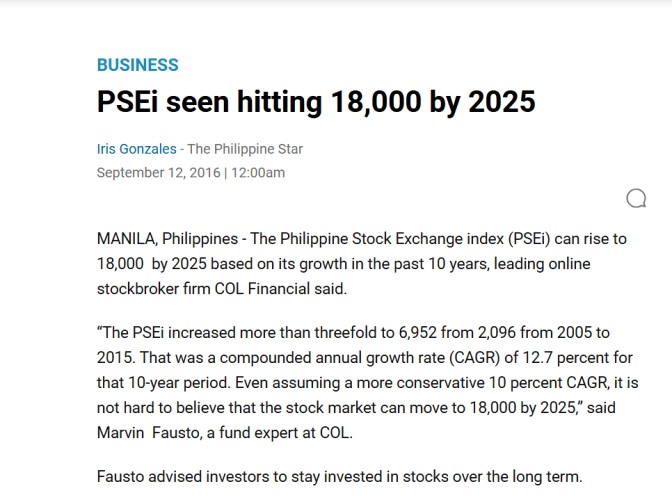672x500 pixels.
Task: Click the 12:00am timestamp
Action: click(x=258, y=172)
